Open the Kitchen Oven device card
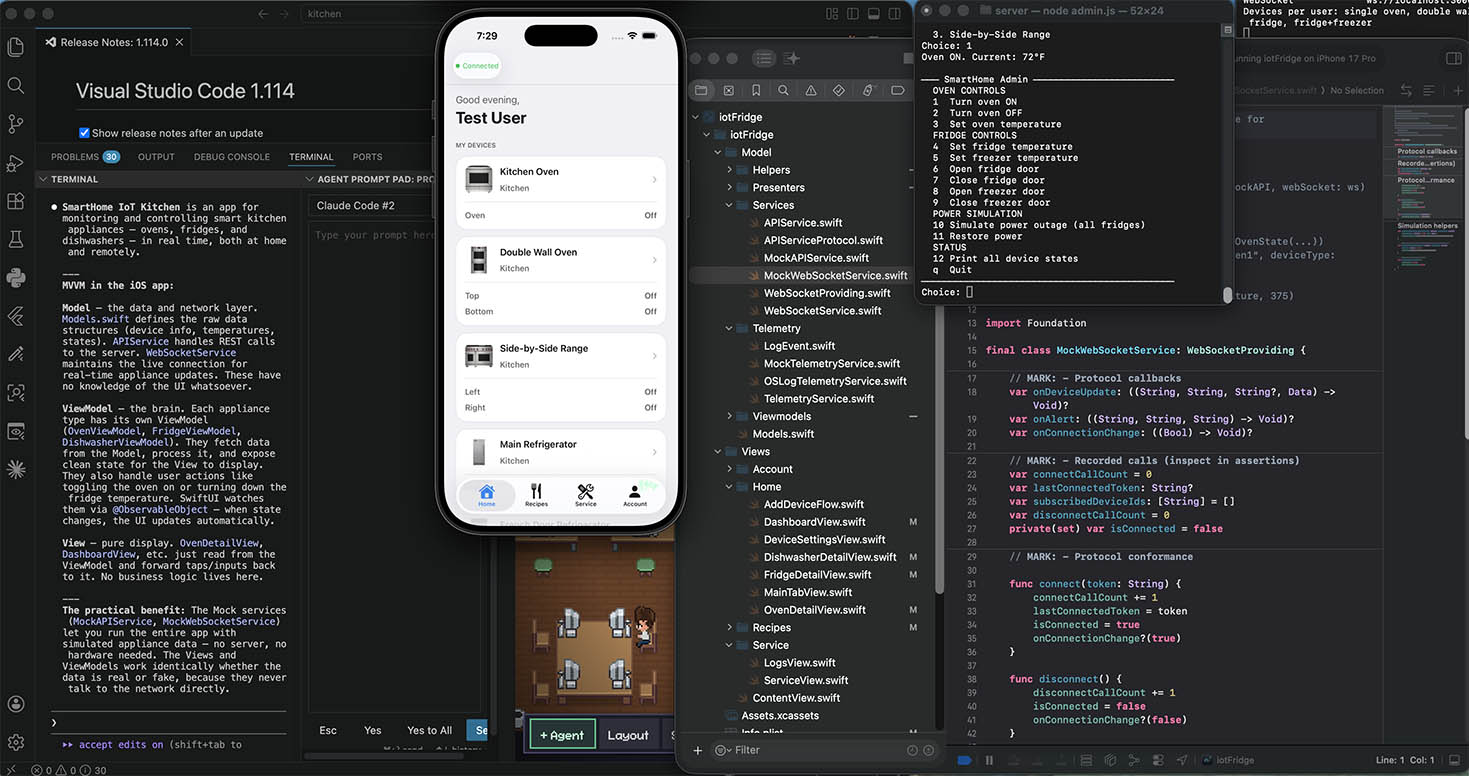The height and width of the screenshot is (776, 1469). 560,180
